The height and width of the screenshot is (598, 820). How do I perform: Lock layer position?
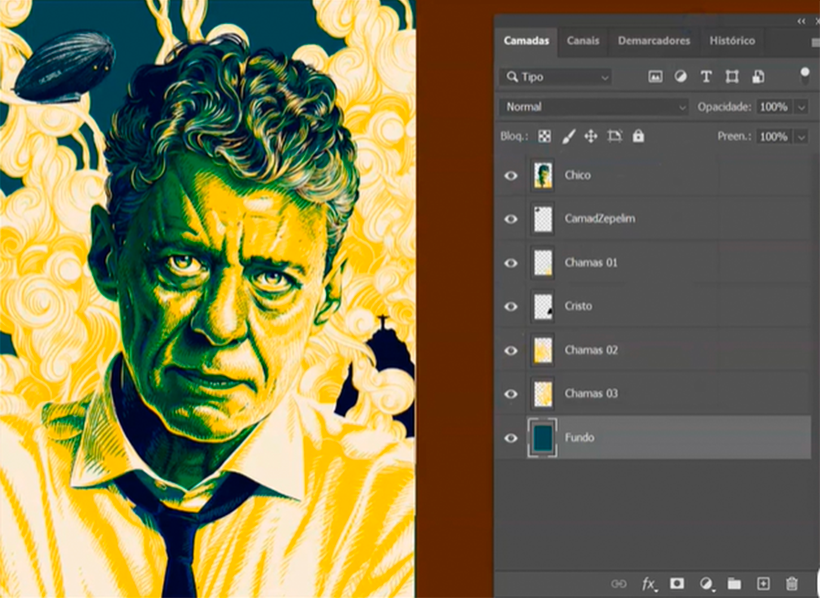point(591,137)
